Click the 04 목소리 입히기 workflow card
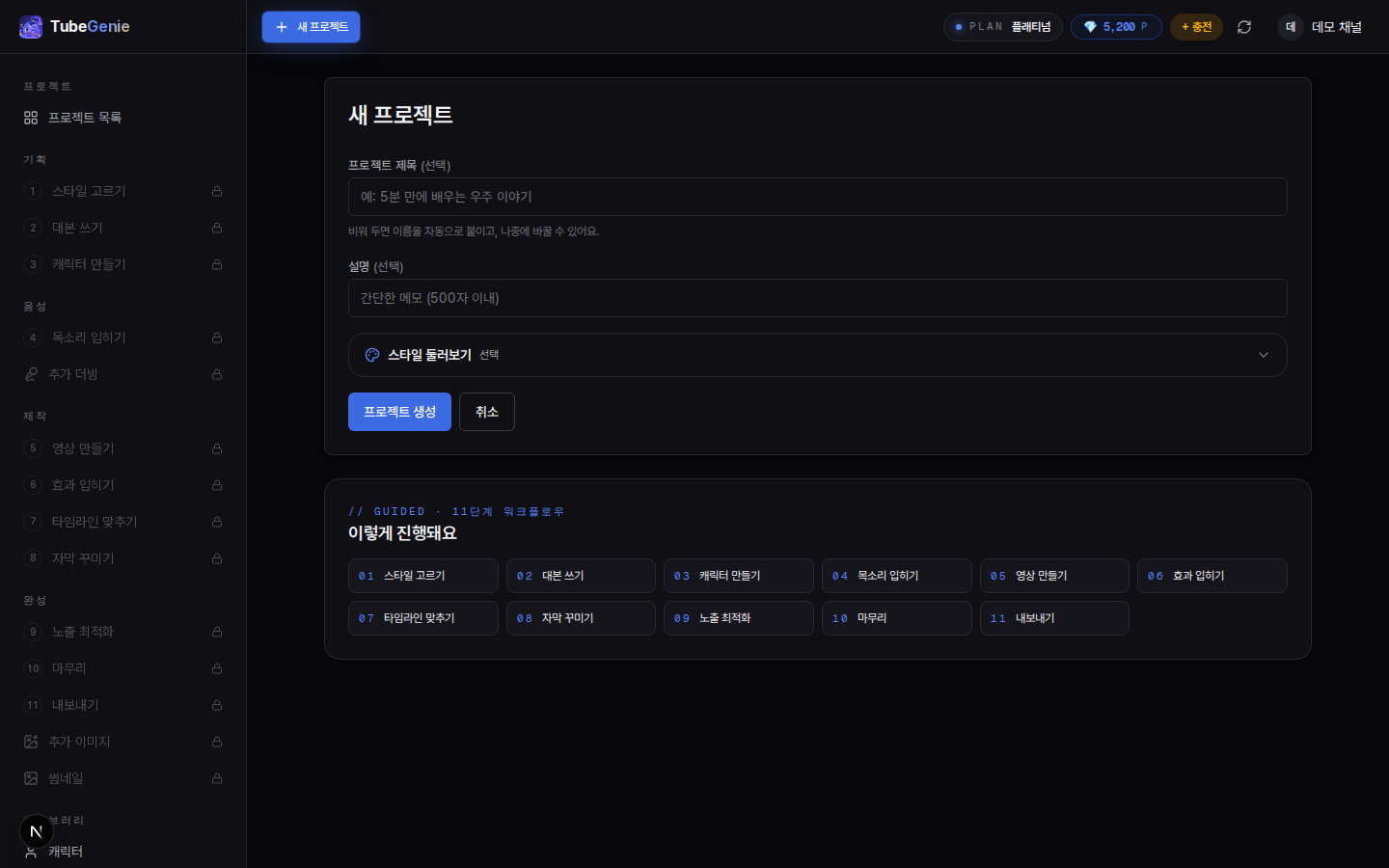This screenshot has width=1389, height=868. 897,576
